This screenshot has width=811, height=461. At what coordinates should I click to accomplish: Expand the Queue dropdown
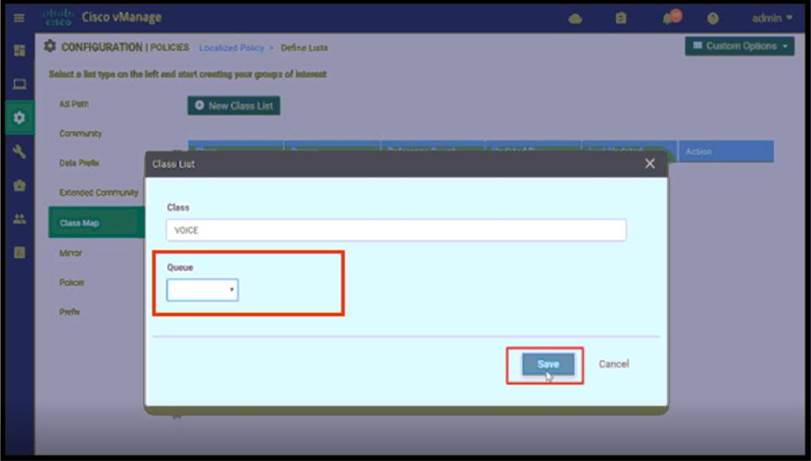pyautogui.click(x=203, y=290)
